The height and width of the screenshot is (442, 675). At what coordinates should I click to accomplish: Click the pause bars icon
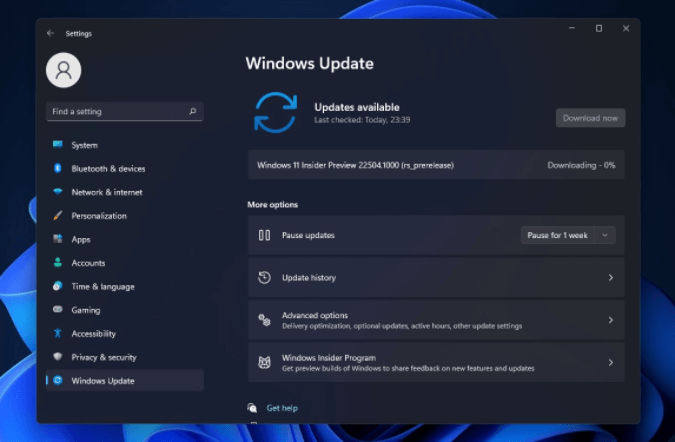click(x=264, y=235)
